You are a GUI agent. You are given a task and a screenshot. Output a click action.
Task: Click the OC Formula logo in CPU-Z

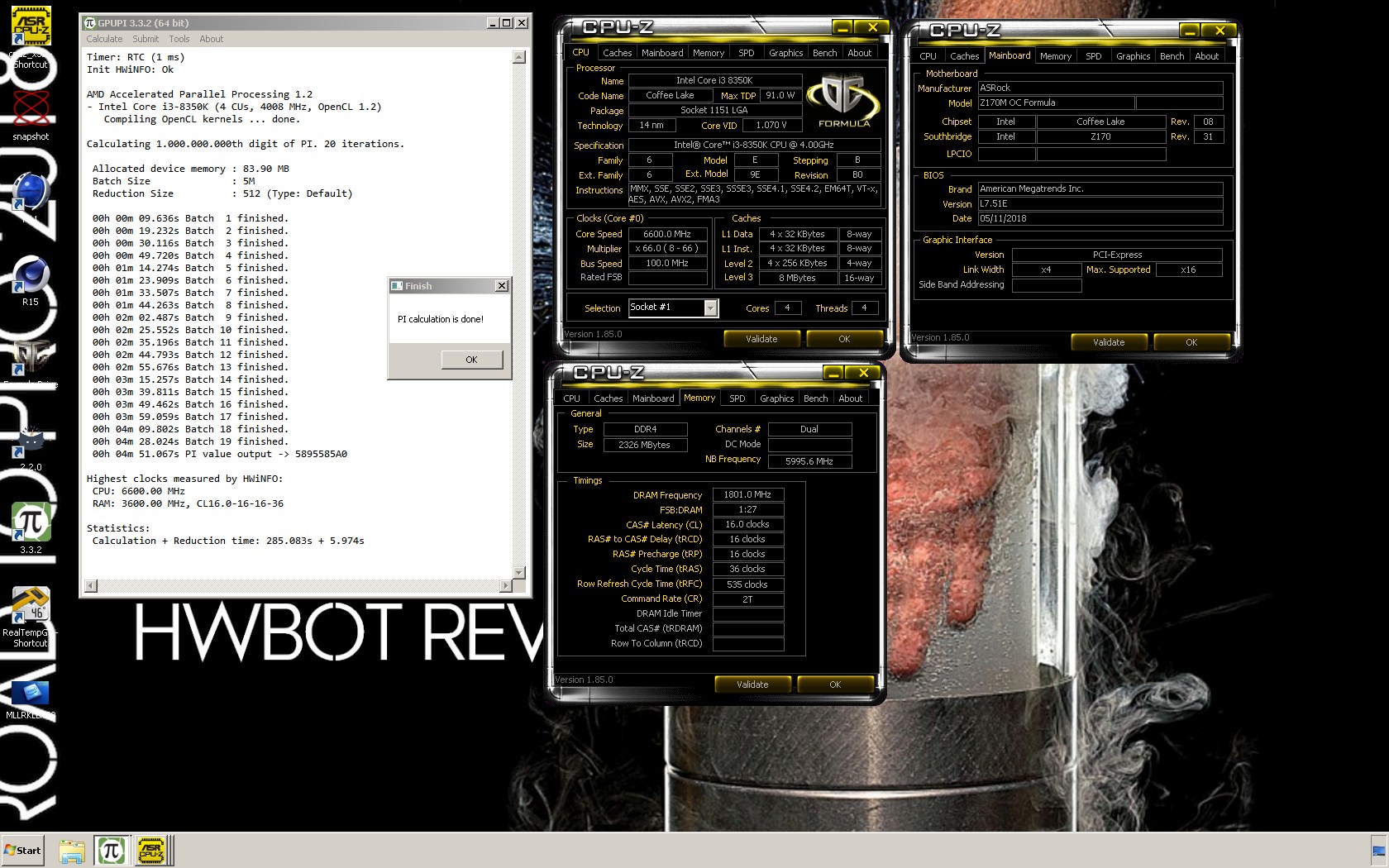coord(844,102)
